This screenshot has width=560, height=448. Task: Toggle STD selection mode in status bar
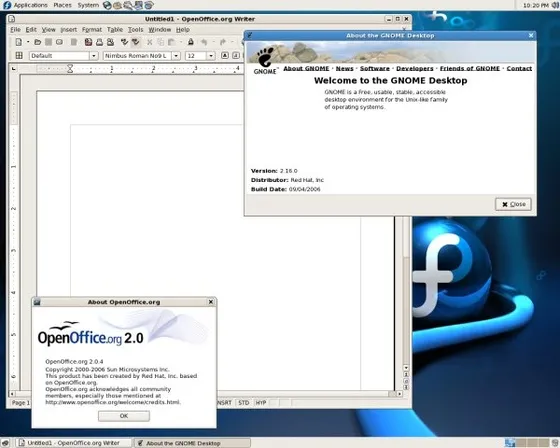tap(244, 403)
